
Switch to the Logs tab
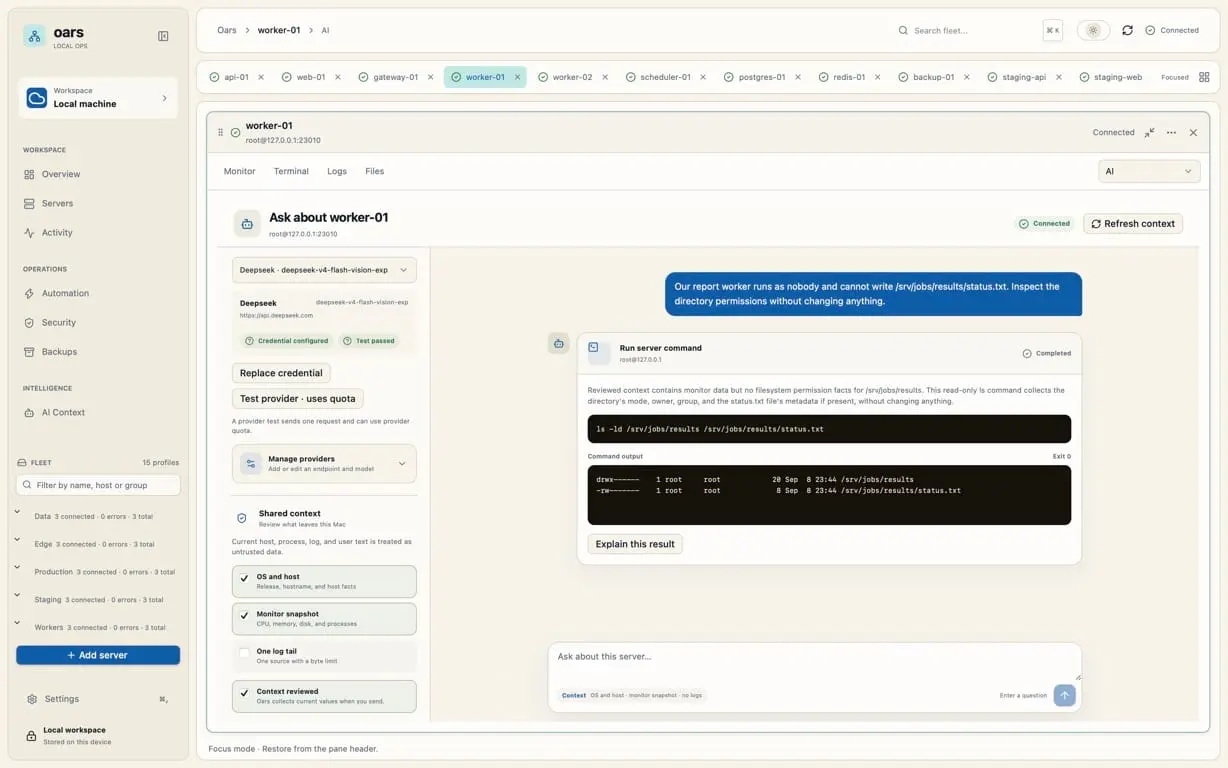pyautogui.click(x=337, y=171)
